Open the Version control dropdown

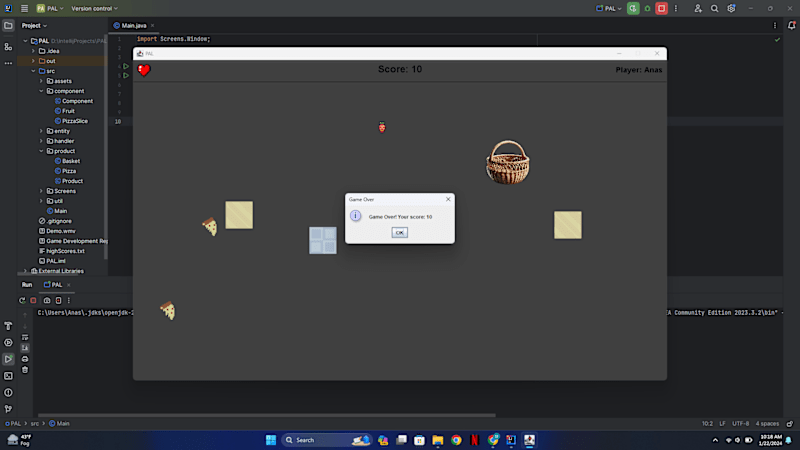tap(94, 9)
